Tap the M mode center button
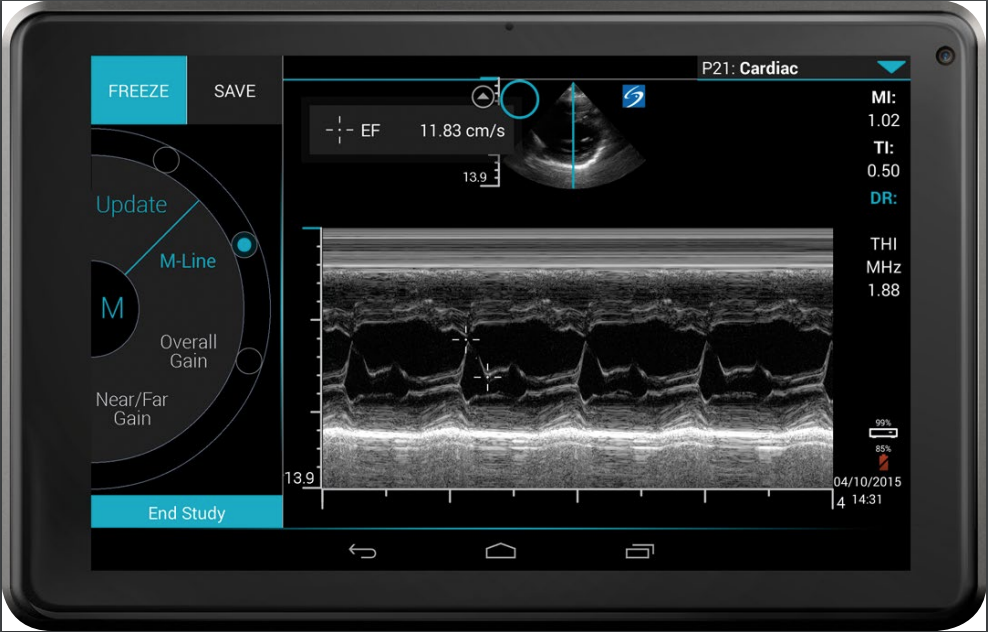Screen dimensions: 988x632 [112, 308]
